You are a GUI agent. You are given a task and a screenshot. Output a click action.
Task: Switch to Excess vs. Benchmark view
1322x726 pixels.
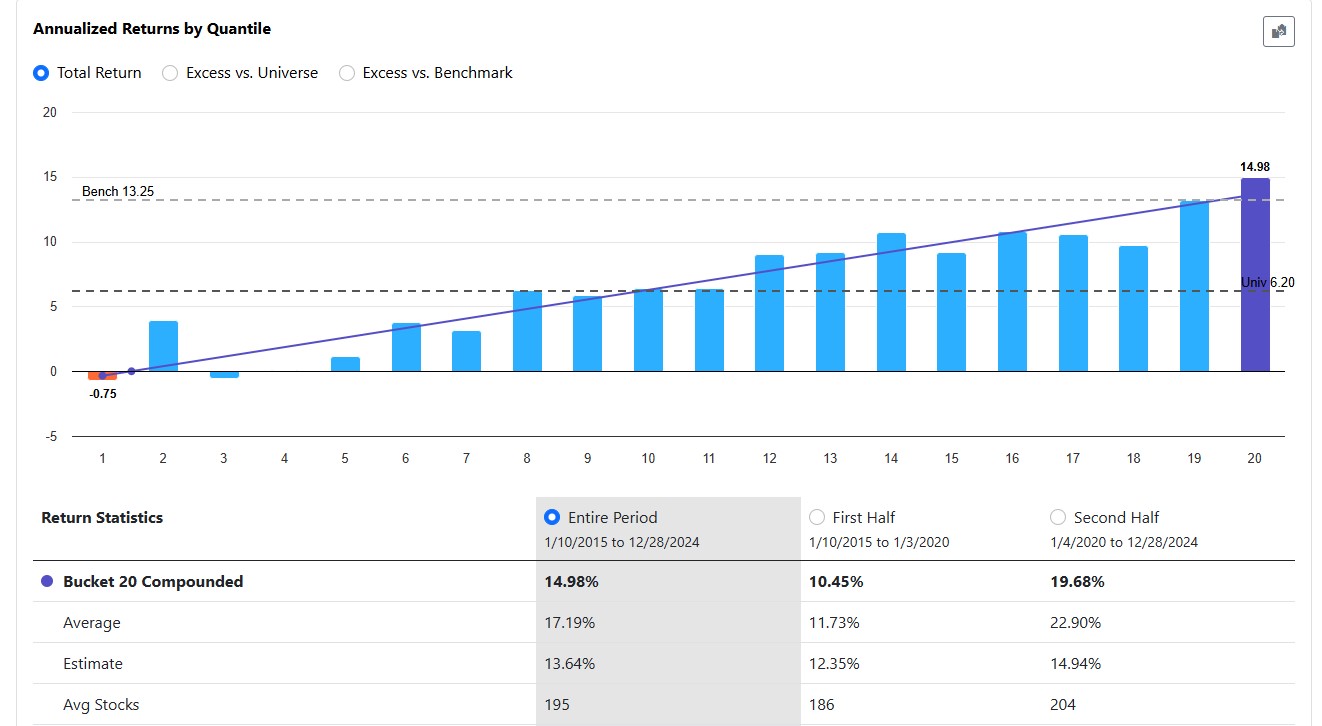click(347, 73)
